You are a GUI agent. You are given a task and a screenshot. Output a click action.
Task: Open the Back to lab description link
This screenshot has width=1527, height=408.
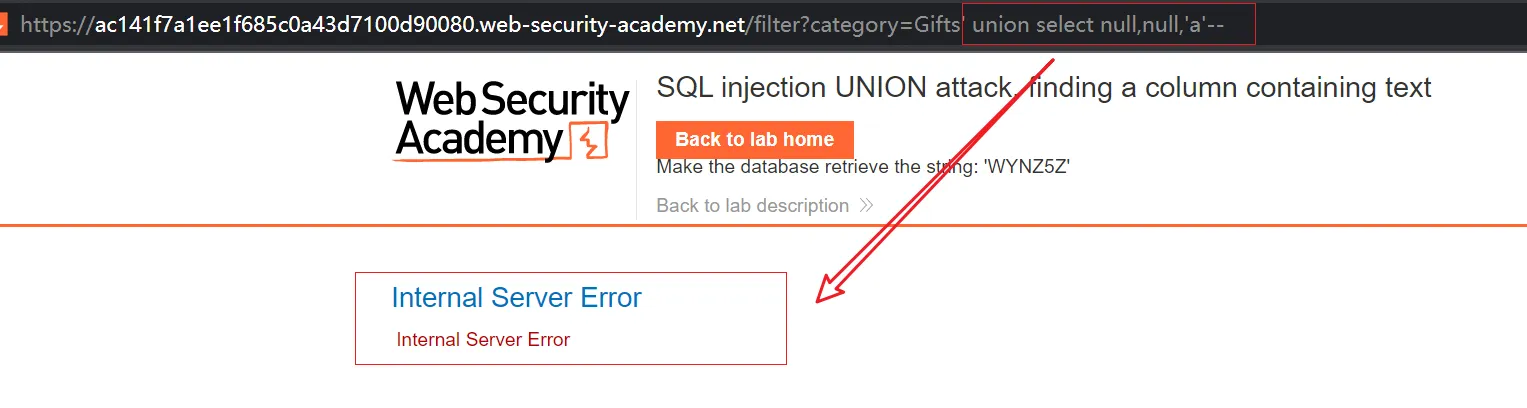[752, 206]
